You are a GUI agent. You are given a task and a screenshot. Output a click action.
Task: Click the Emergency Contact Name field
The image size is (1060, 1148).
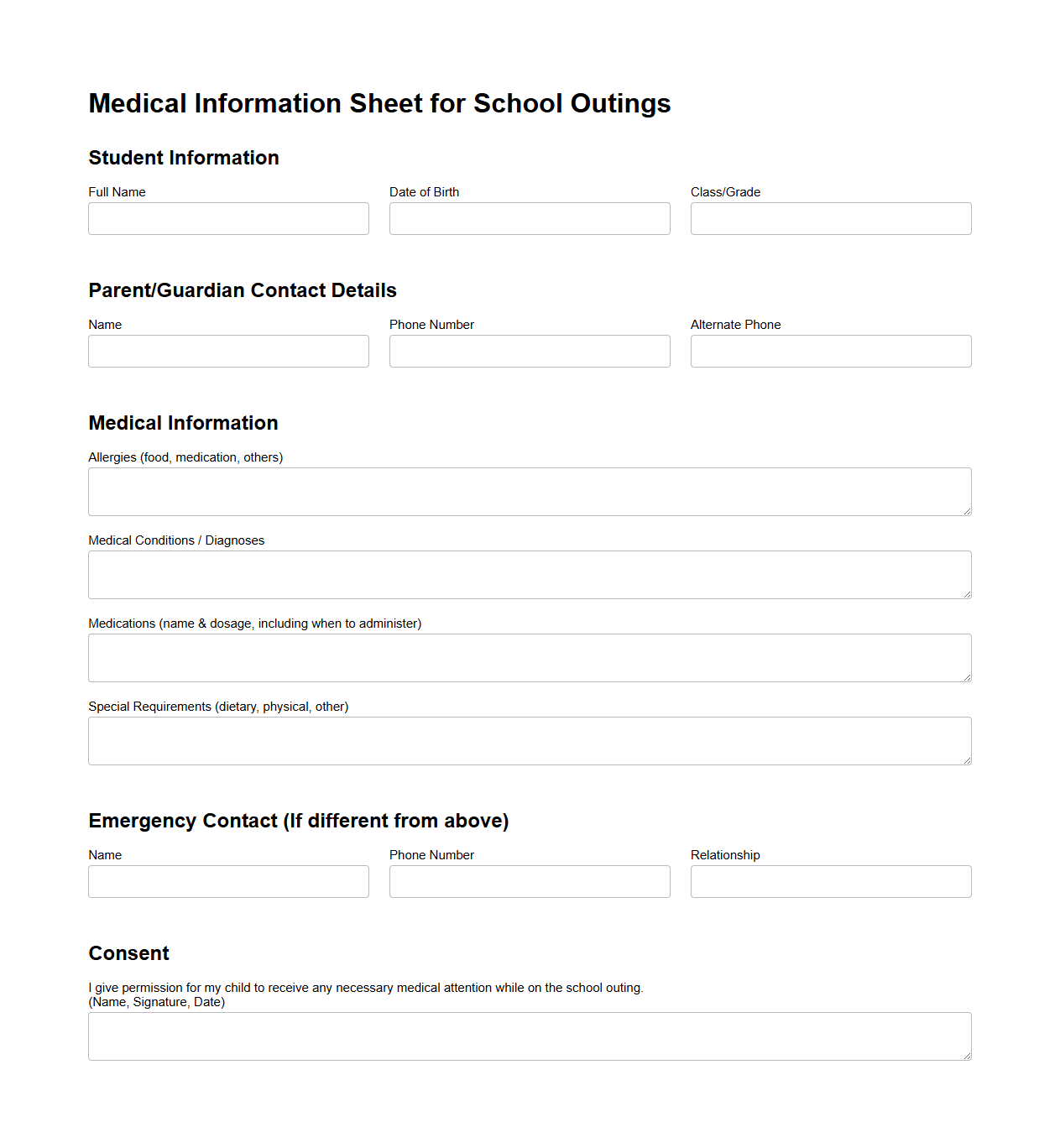pos(228,881)
